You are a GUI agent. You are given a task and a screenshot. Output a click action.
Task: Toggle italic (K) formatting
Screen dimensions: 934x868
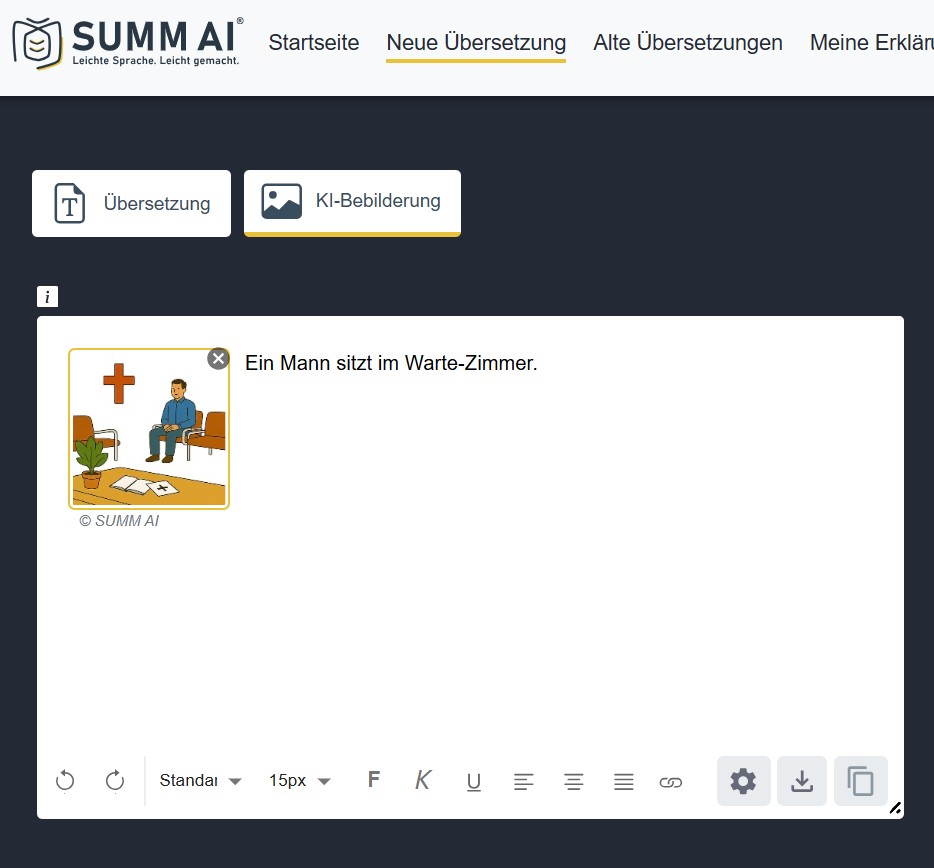[x=423, y=779]
